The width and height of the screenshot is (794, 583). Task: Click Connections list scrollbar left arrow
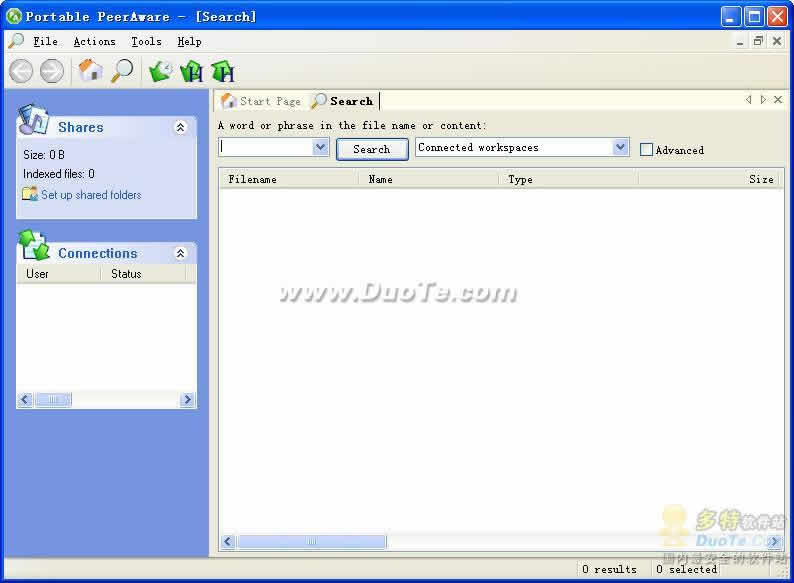[25, 400]
